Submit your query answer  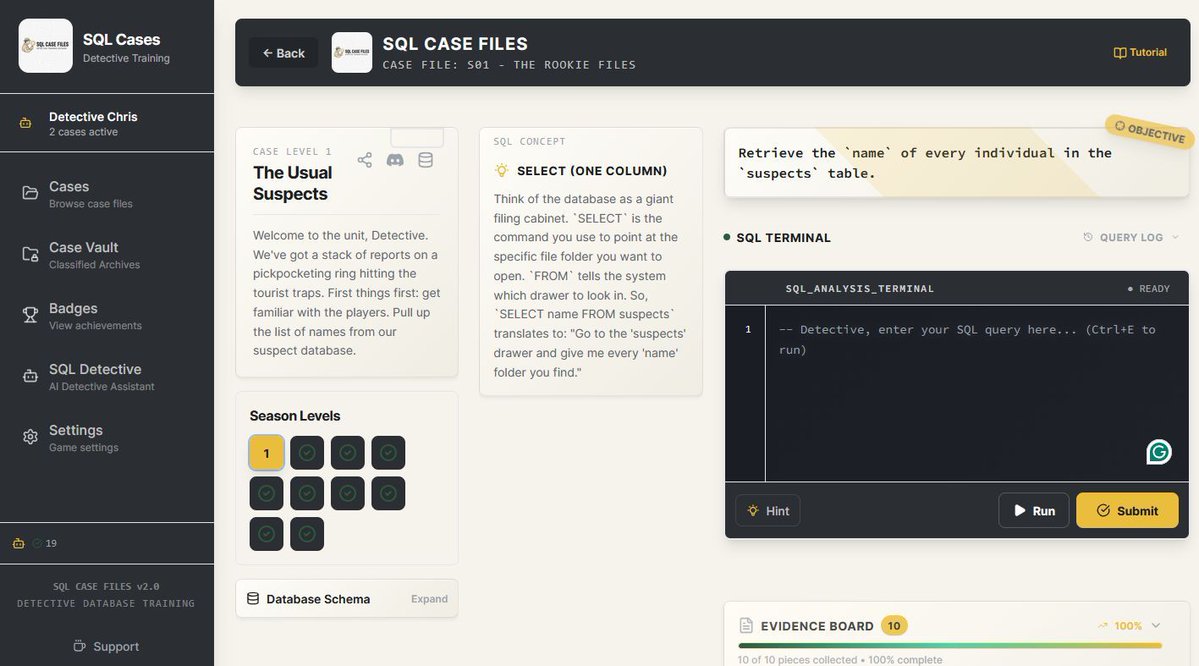click(x=1127, y=510)
